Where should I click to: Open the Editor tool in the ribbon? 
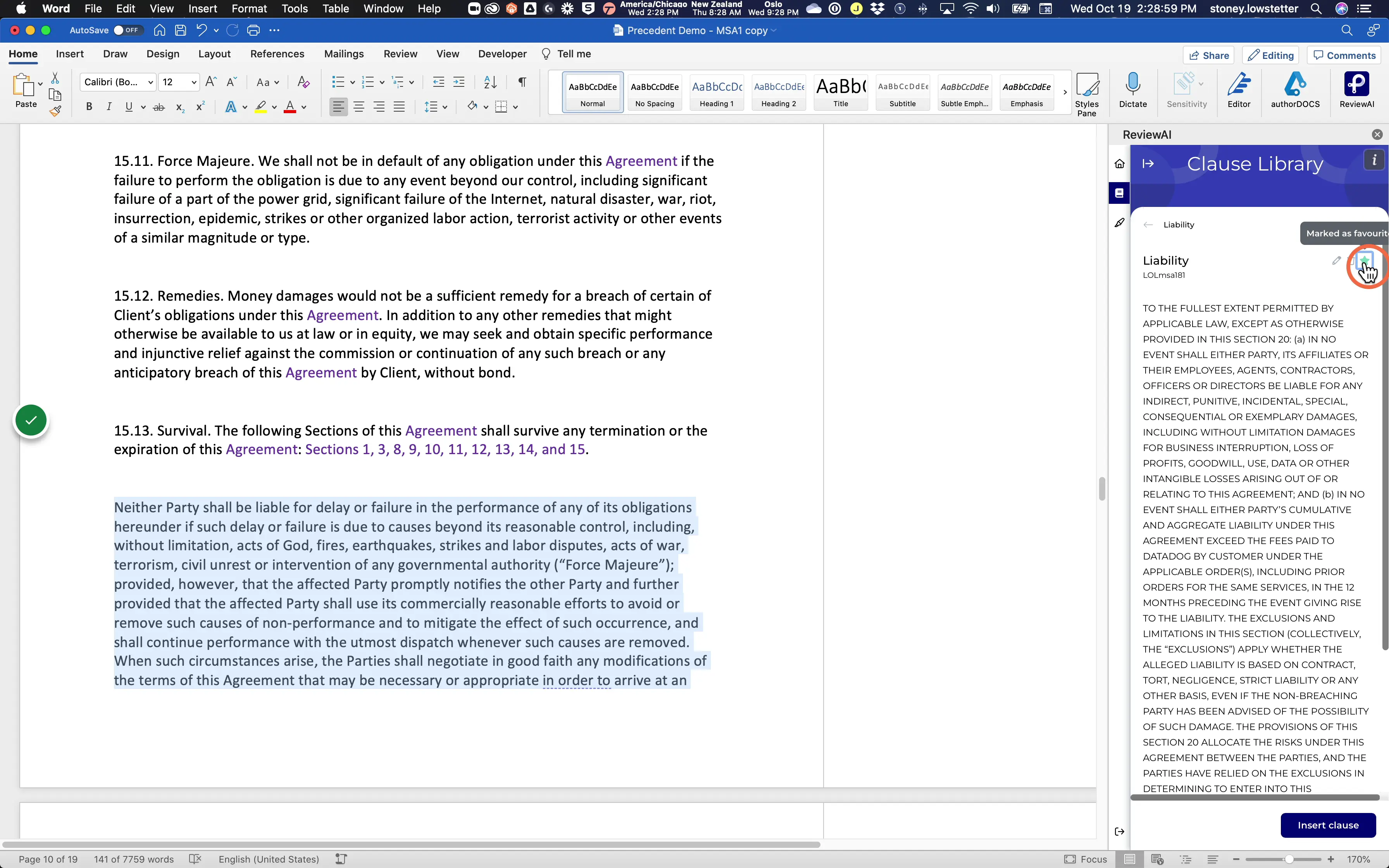(x=1239, y=91)
